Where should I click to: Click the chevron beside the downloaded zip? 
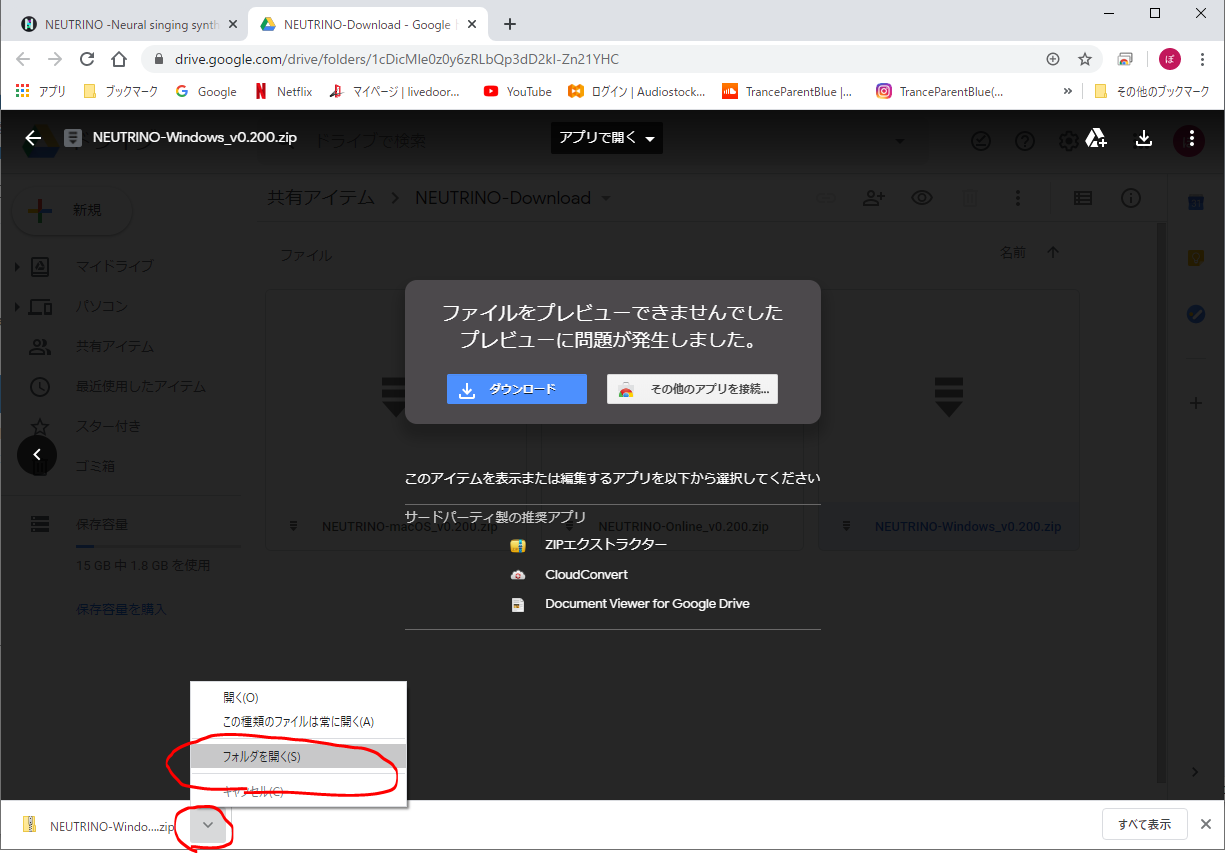coord(208,825)
